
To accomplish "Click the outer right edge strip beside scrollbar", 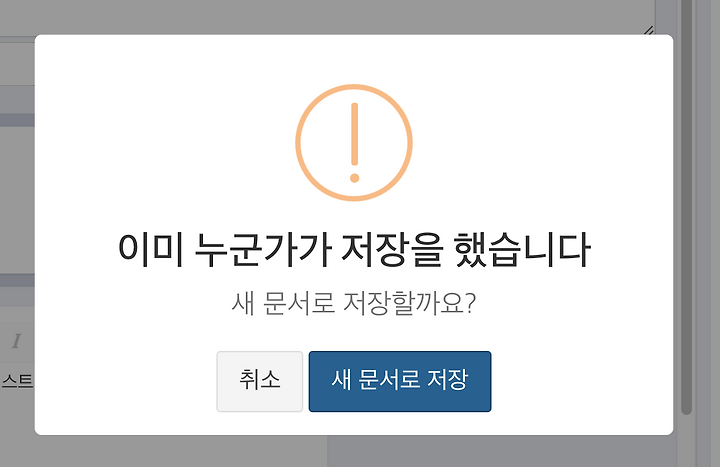I will (709, 233).
